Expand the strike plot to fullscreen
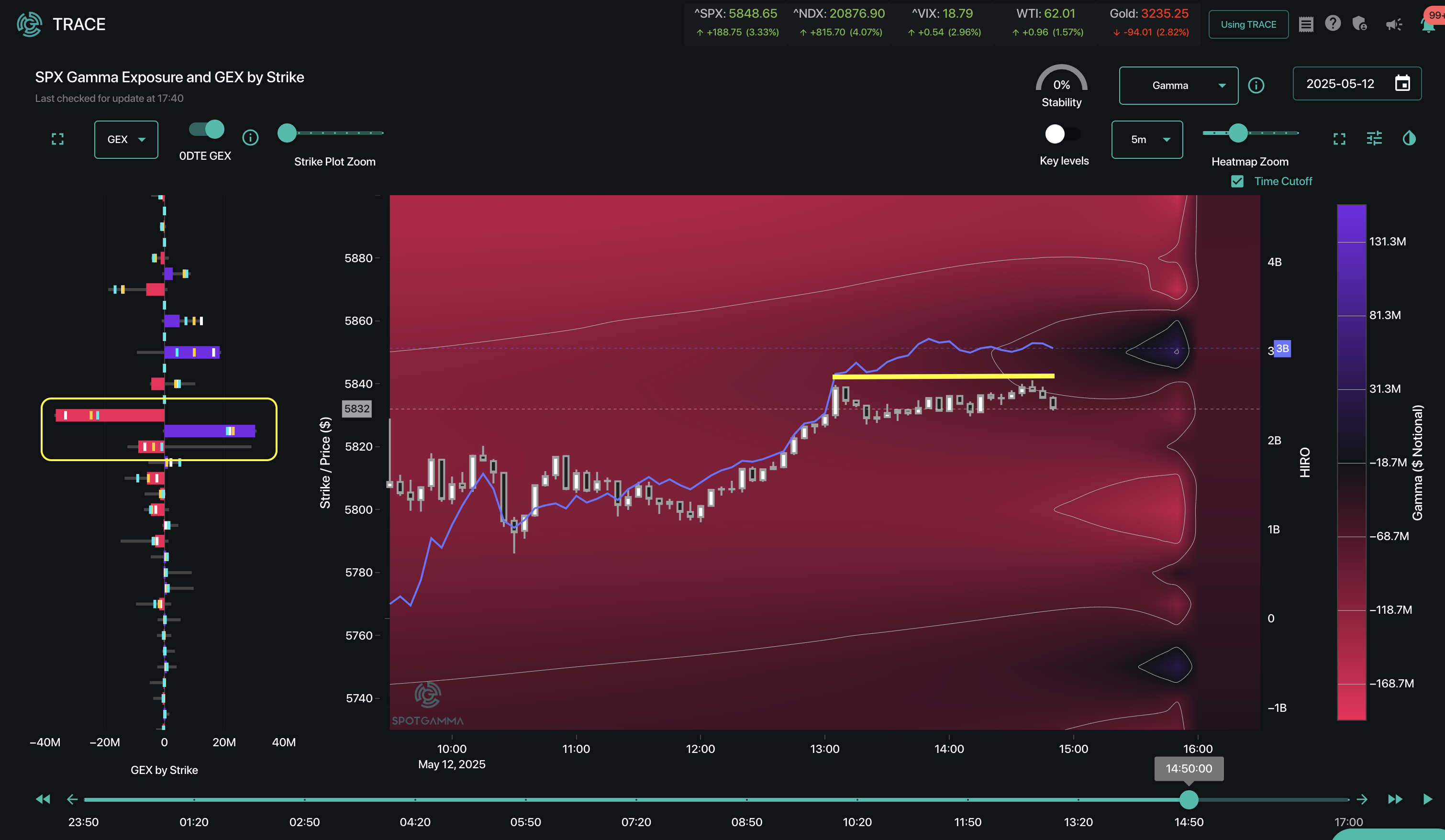The image size is (1445, 840). 57,139
